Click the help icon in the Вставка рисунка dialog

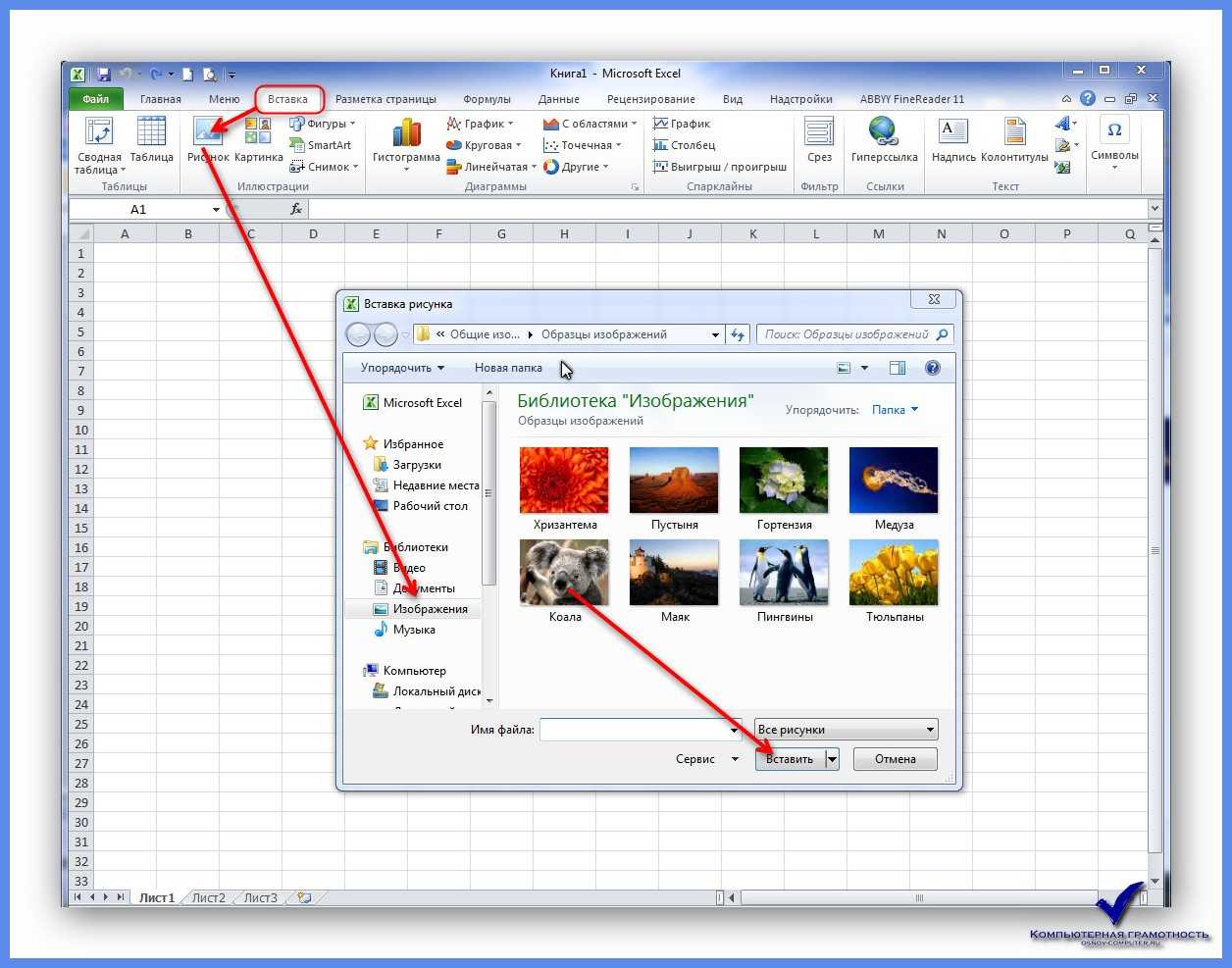pos(933,368)
